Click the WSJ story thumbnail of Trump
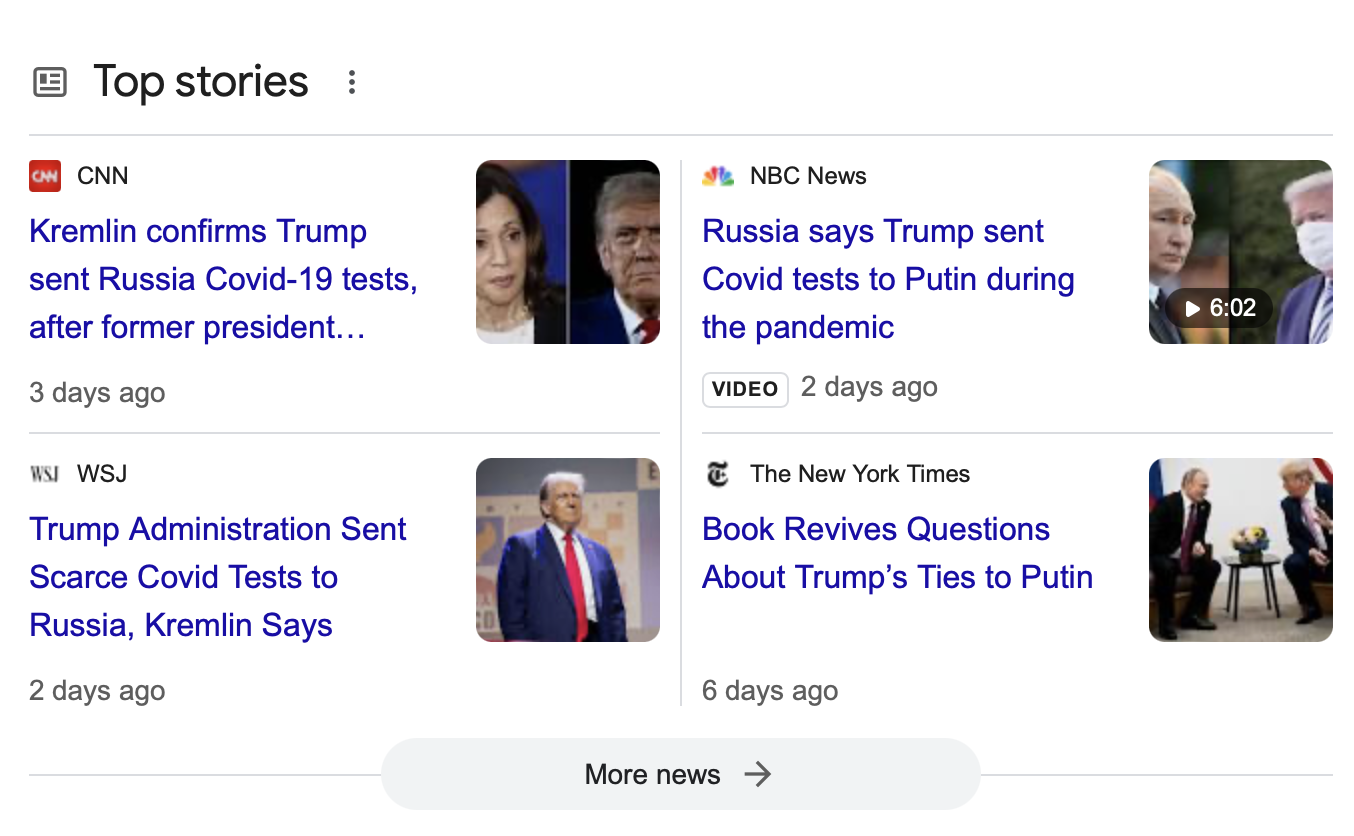Image resolution: width=1354 pixels, height=836 pixels. pos(567,550)
